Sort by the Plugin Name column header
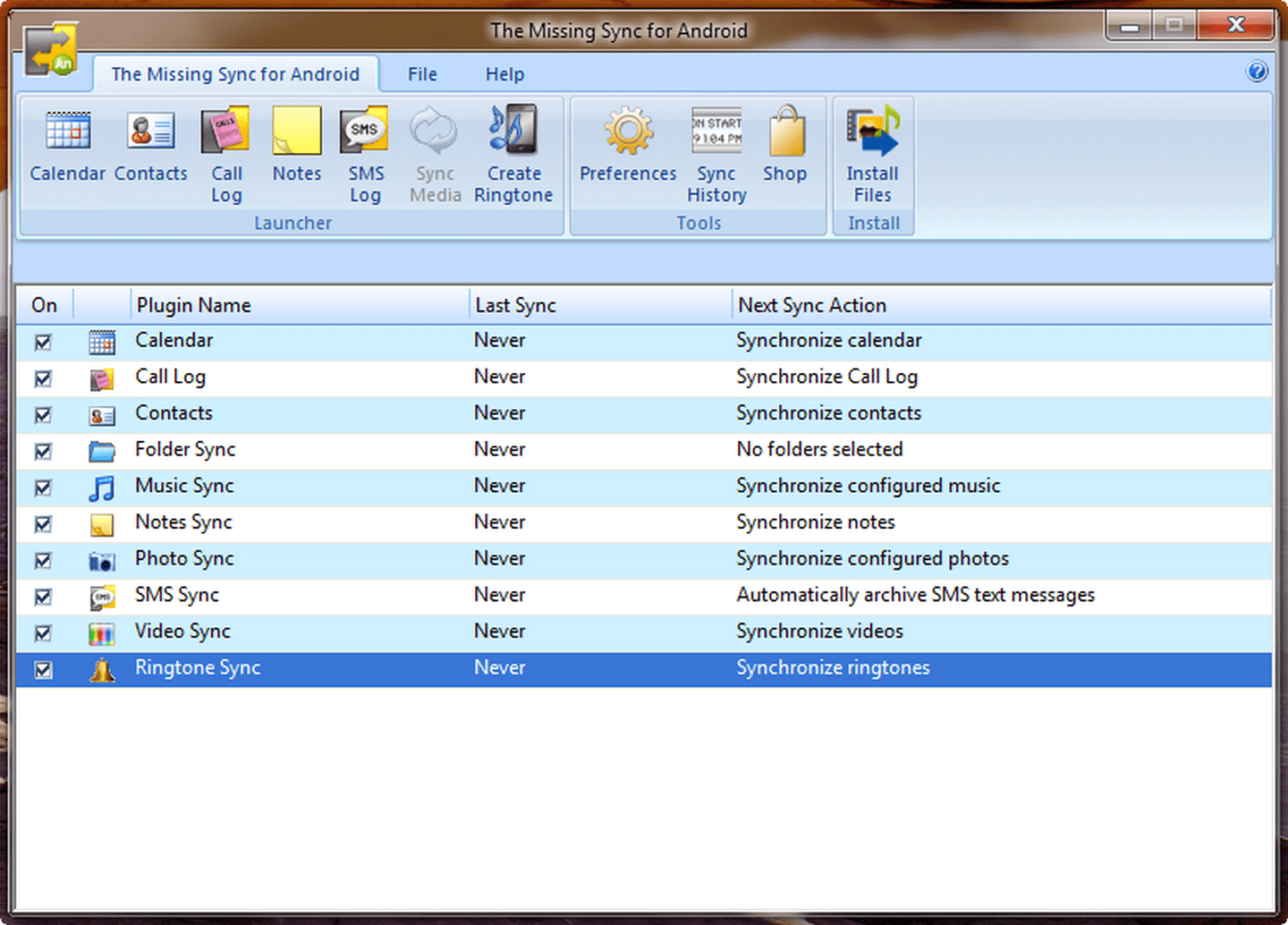1288x925 pixels. tap(300, 305)
